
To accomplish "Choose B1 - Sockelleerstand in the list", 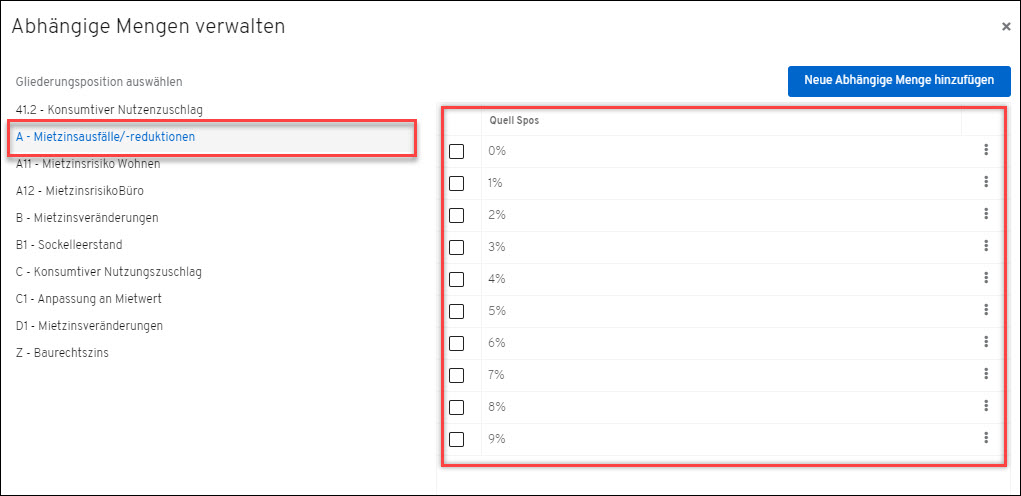I will pyautogui.click(x=69, y=245).
